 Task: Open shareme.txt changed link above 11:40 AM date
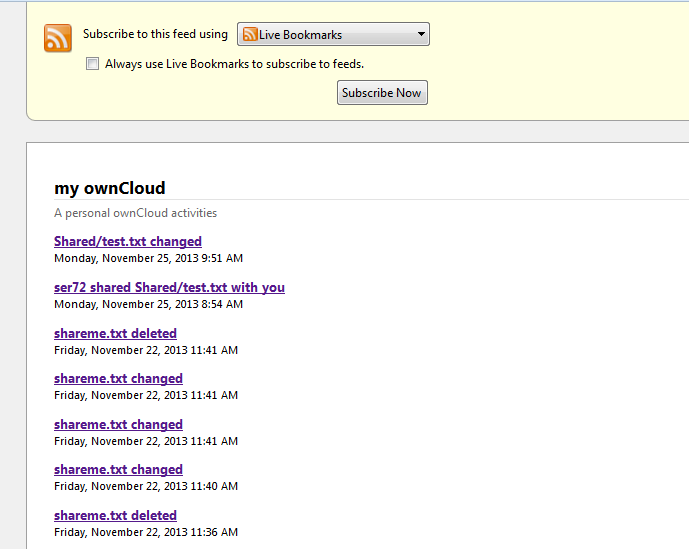coord(118,469)
